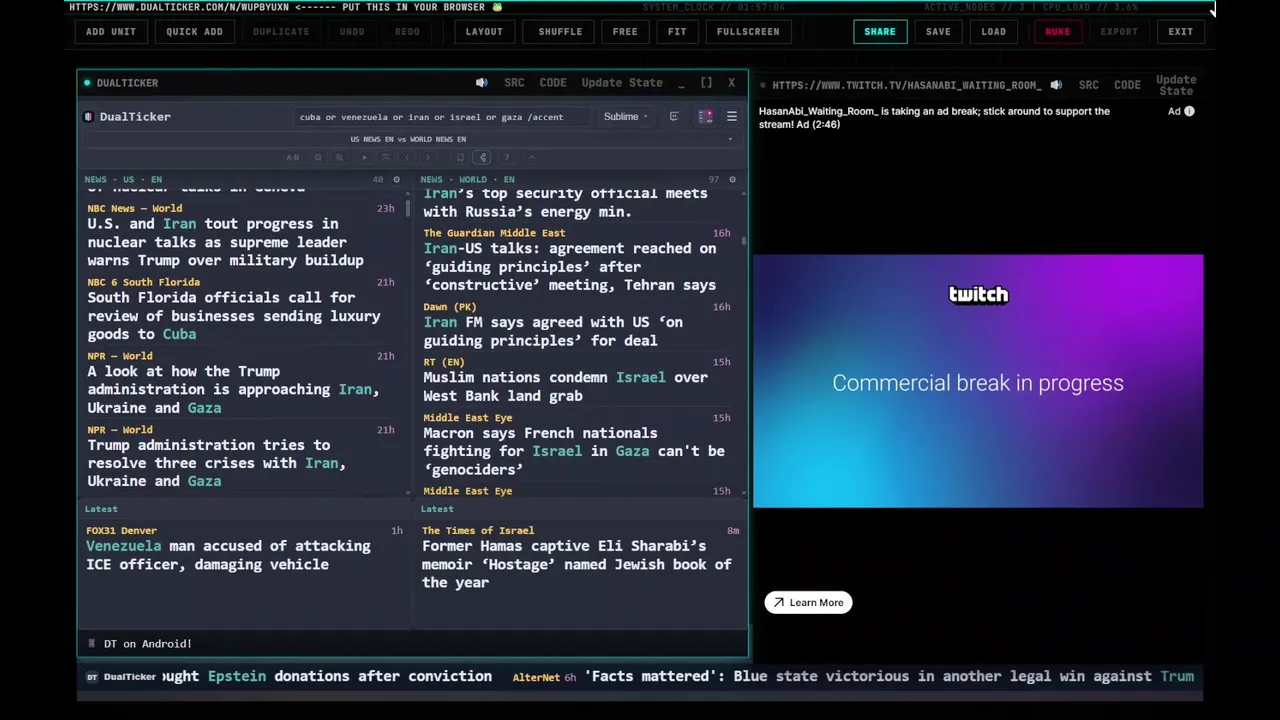
Task: Open the LAYOUT menu
Action: click(x=484, y=31)
